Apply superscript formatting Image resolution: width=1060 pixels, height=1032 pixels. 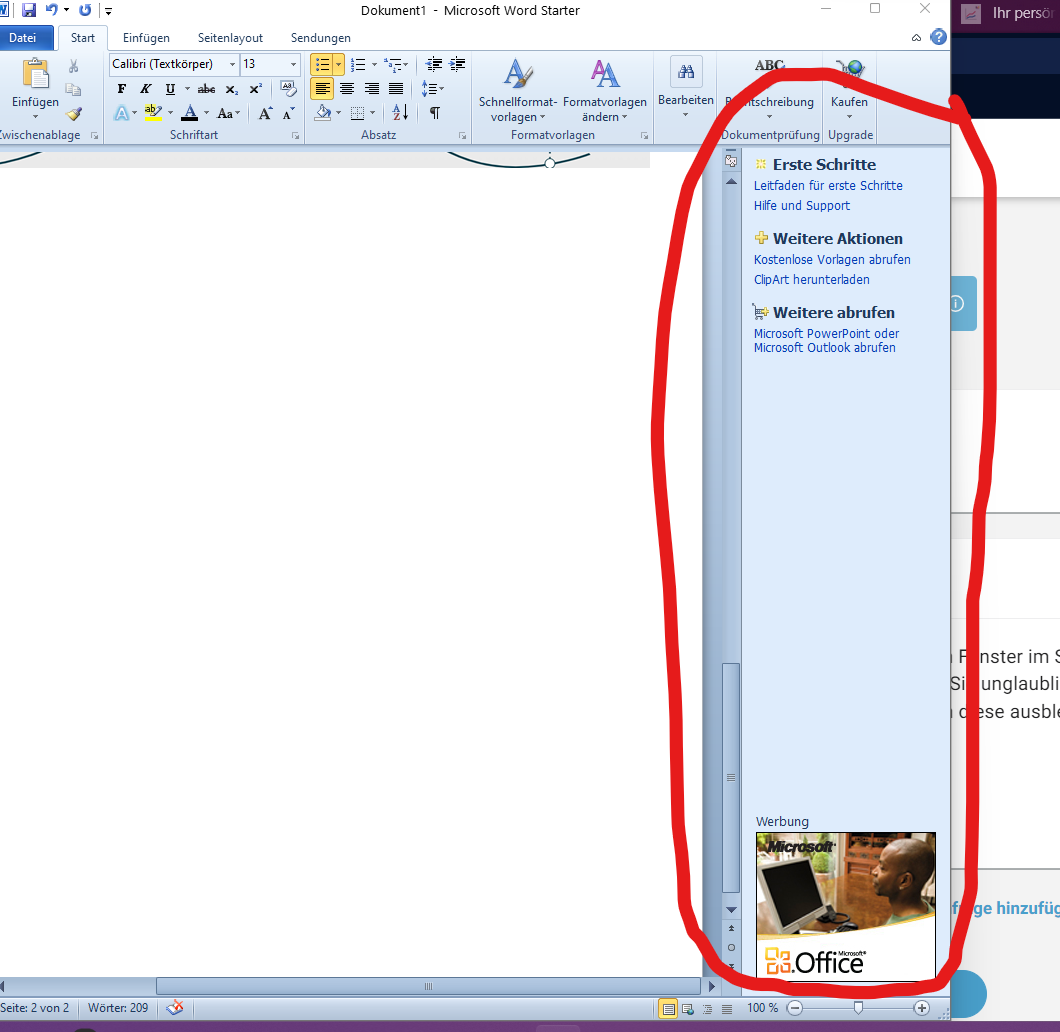[x=255, y=88]
